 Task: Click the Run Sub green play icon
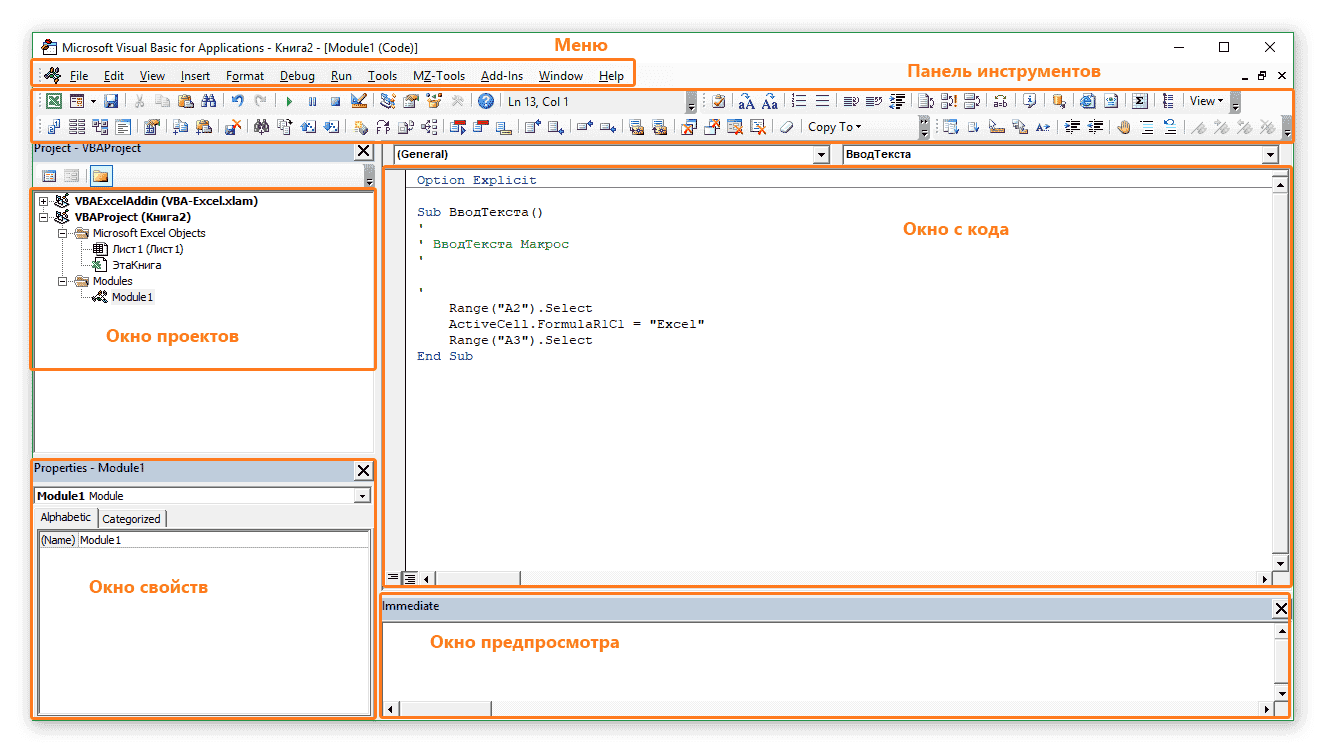tap(290, 101)
